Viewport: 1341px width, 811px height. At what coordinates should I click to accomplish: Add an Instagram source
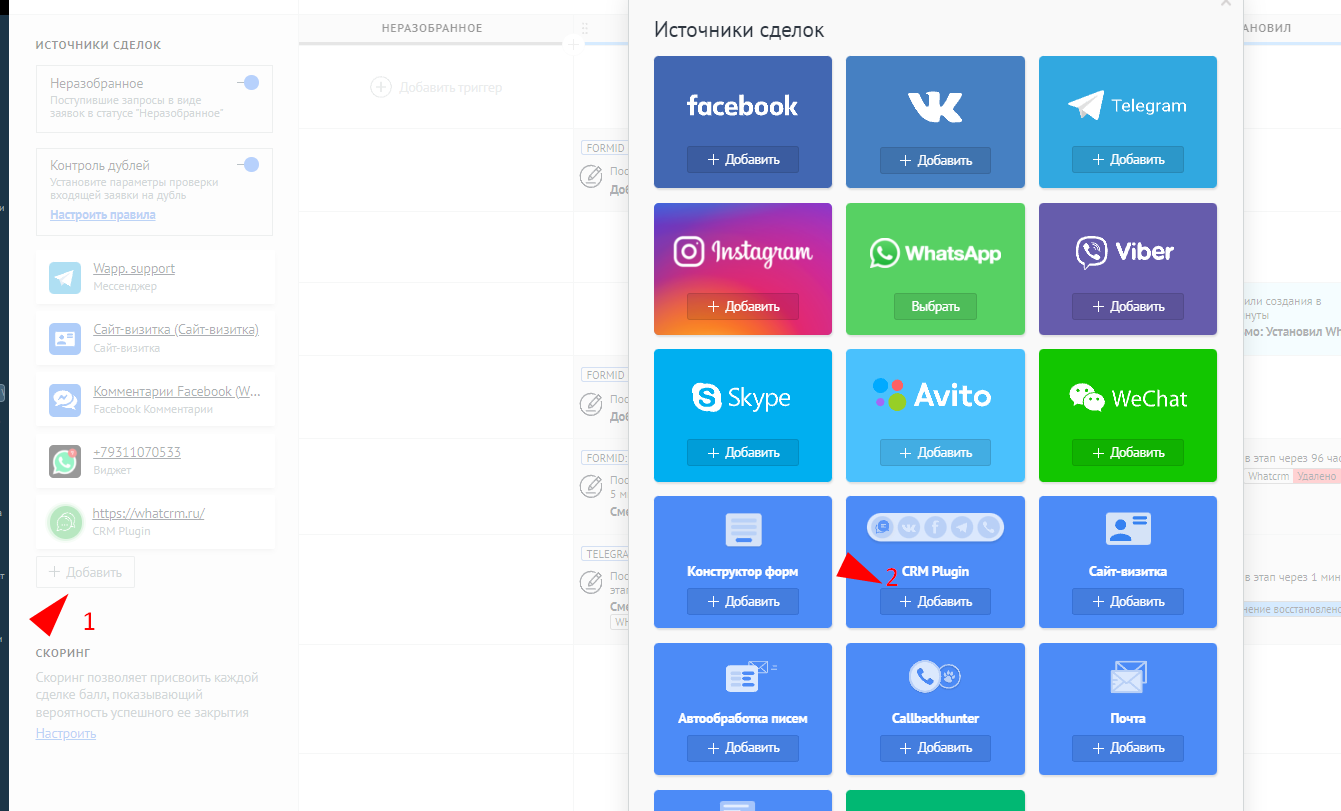(x=743, y=306)
